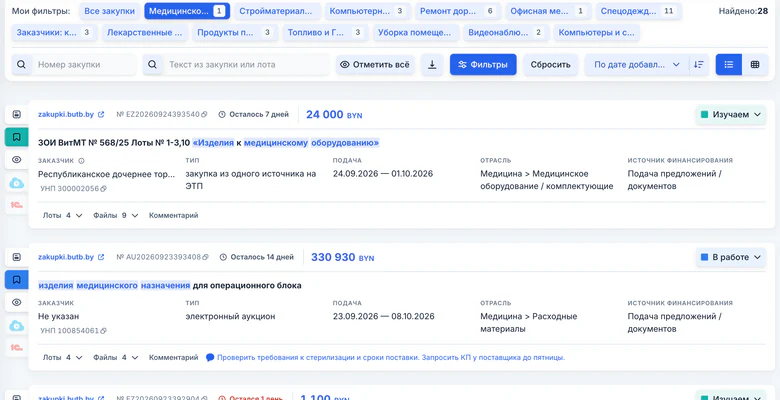Image resolution: width=780 pixels, height=400 pixels.
Task: Click the cloud icon beside the 330 930 BYN card
Action: (x=16, y=326)
